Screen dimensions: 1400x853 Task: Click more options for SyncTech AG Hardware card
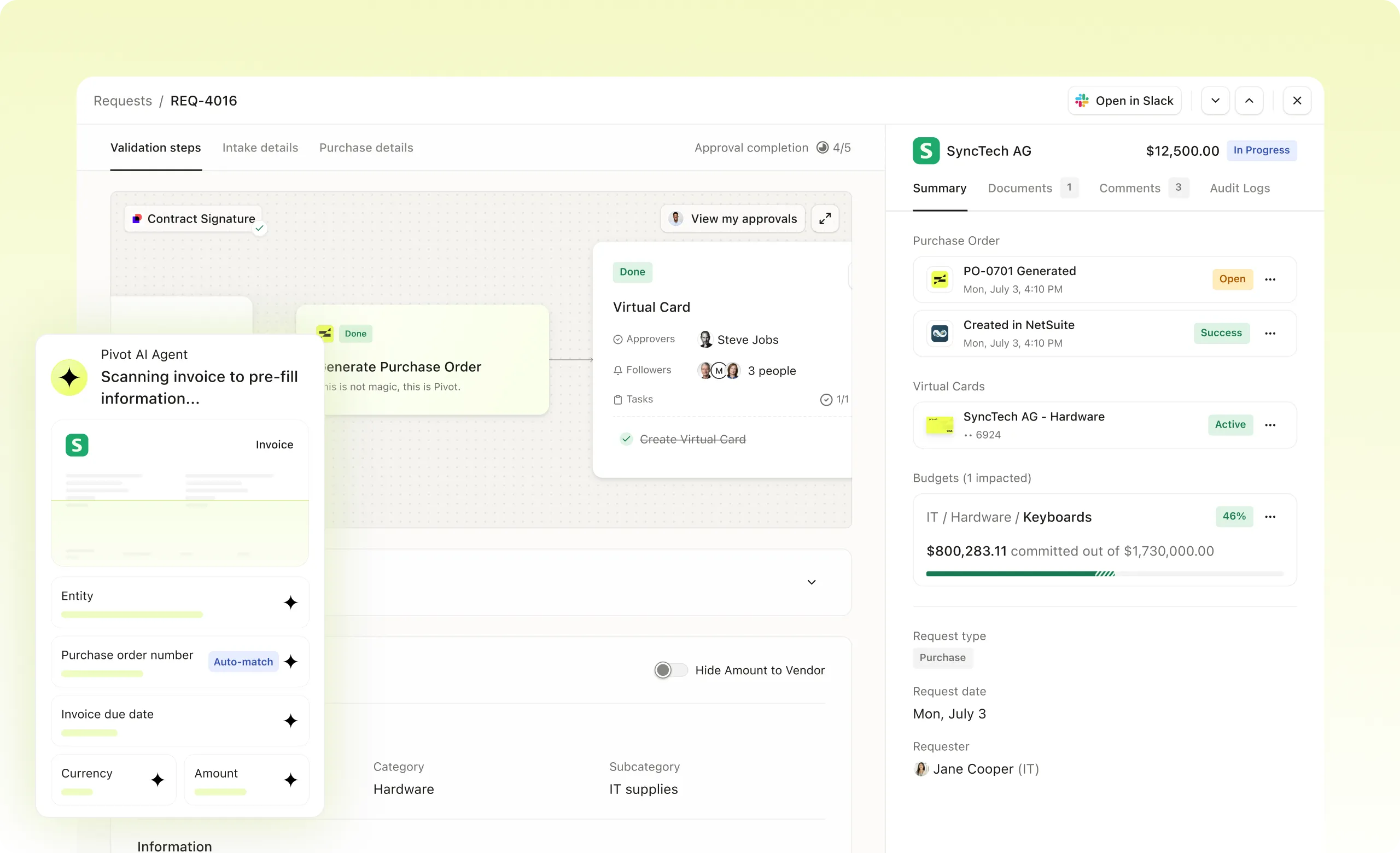tap(1270, 425)
